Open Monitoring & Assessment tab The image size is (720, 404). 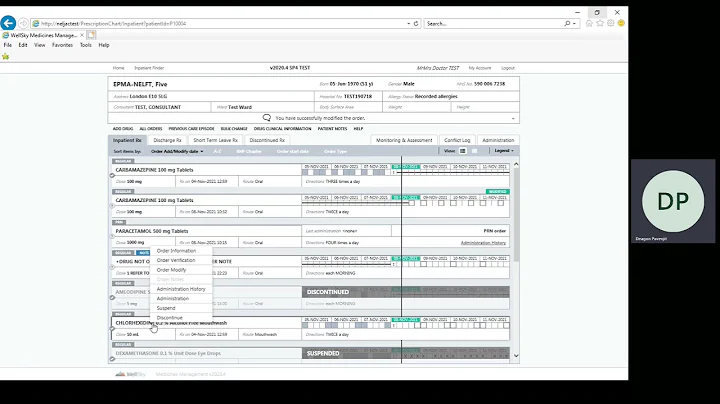[404, 140]
